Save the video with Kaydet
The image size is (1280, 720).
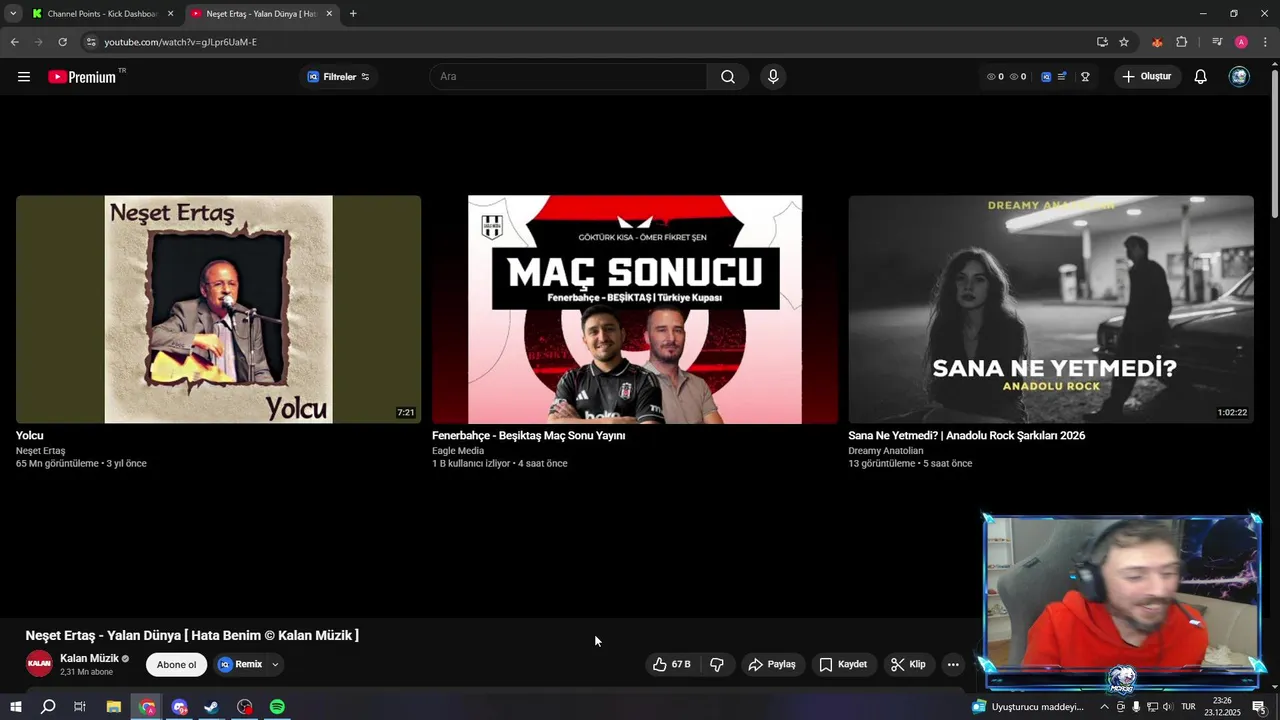click(x=843, y=664)
